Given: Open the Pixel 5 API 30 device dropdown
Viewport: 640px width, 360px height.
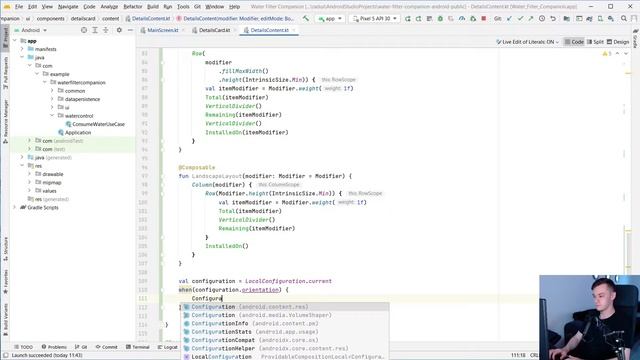Looking at the screenshot, I should coord(375,18).
